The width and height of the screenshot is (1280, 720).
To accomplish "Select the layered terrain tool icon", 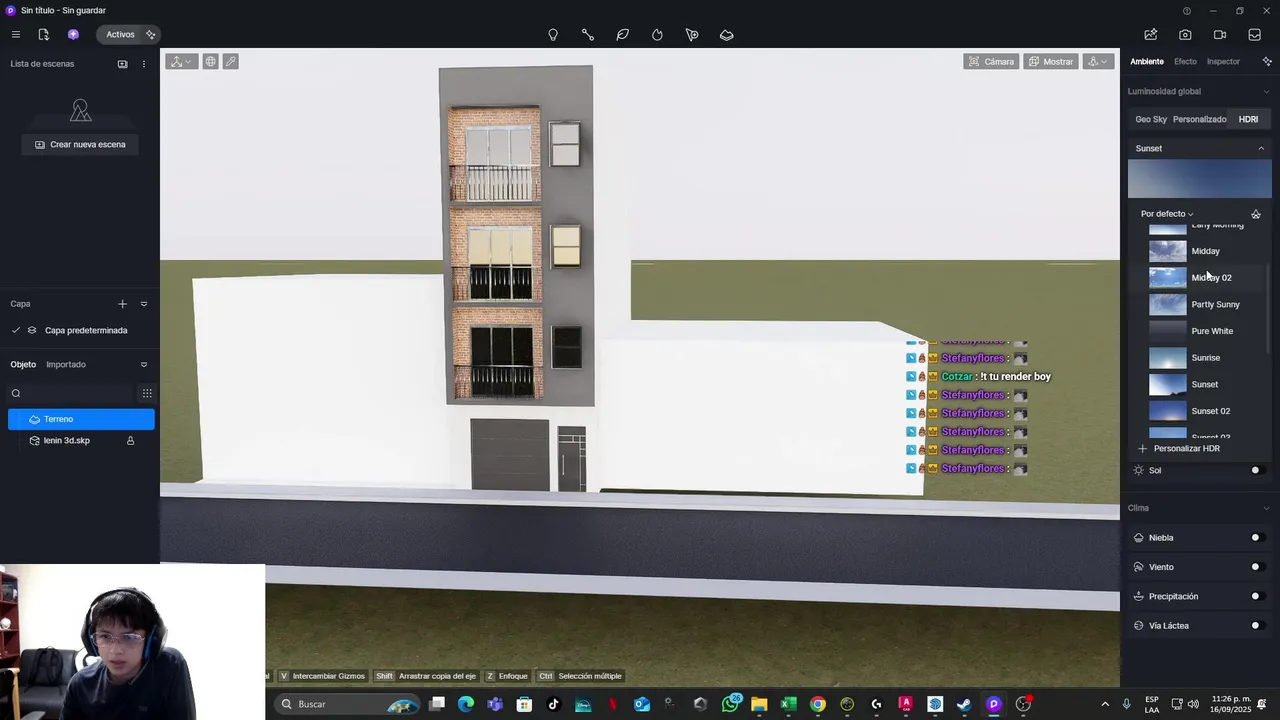I will click(727, 35).
